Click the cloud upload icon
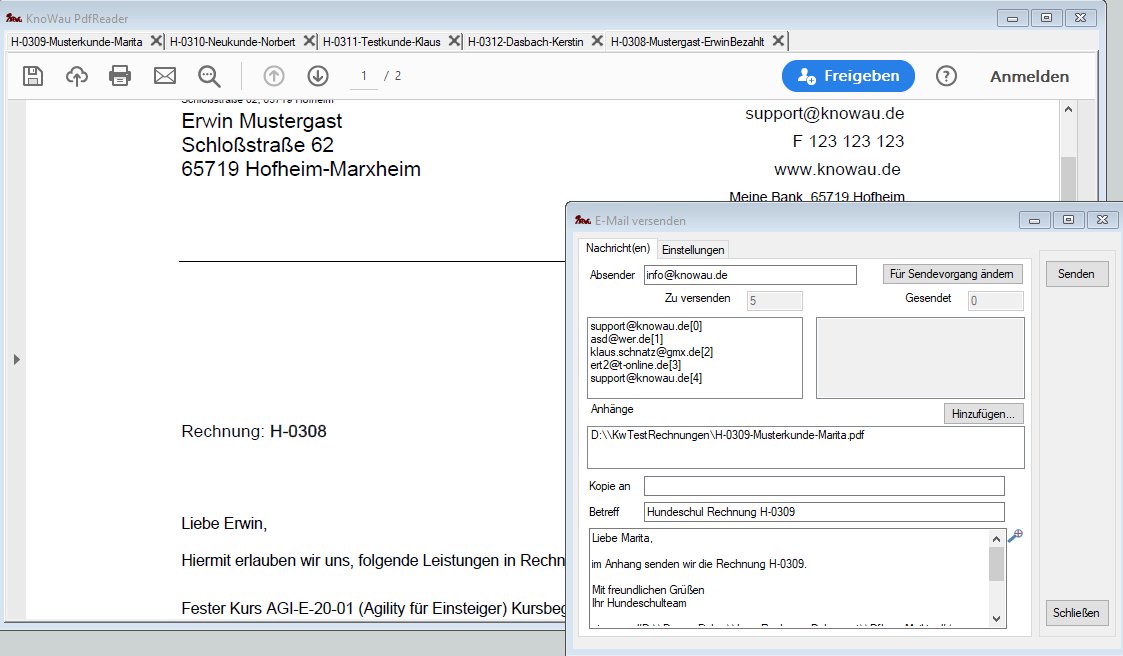Viewport: 1123px width, 656px height. pos(77,76)
